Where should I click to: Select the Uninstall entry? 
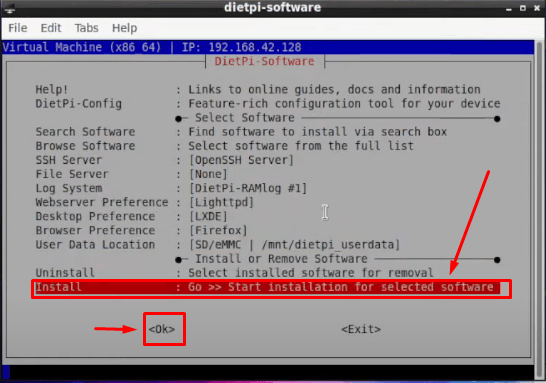(268, 273)
